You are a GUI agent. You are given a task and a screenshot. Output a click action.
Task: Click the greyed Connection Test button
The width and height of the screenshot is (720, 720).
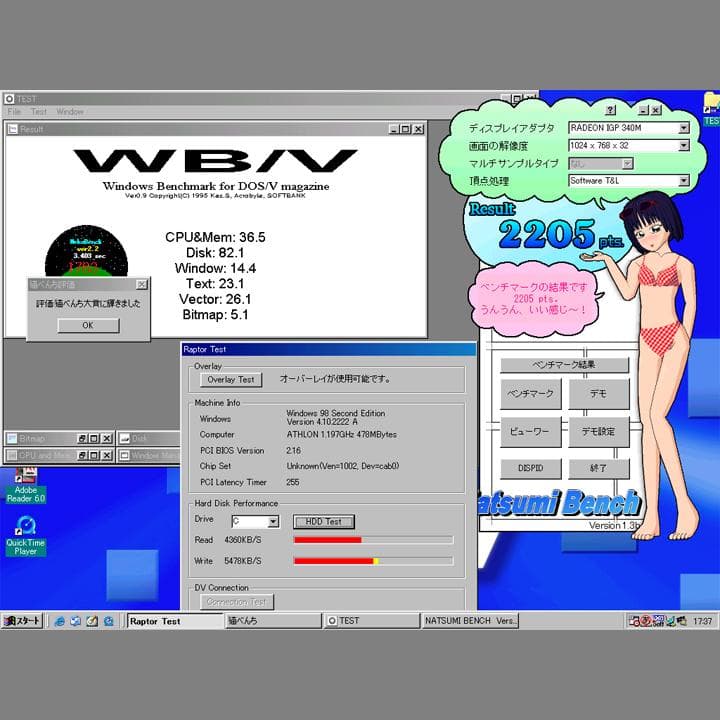(237, 602)
